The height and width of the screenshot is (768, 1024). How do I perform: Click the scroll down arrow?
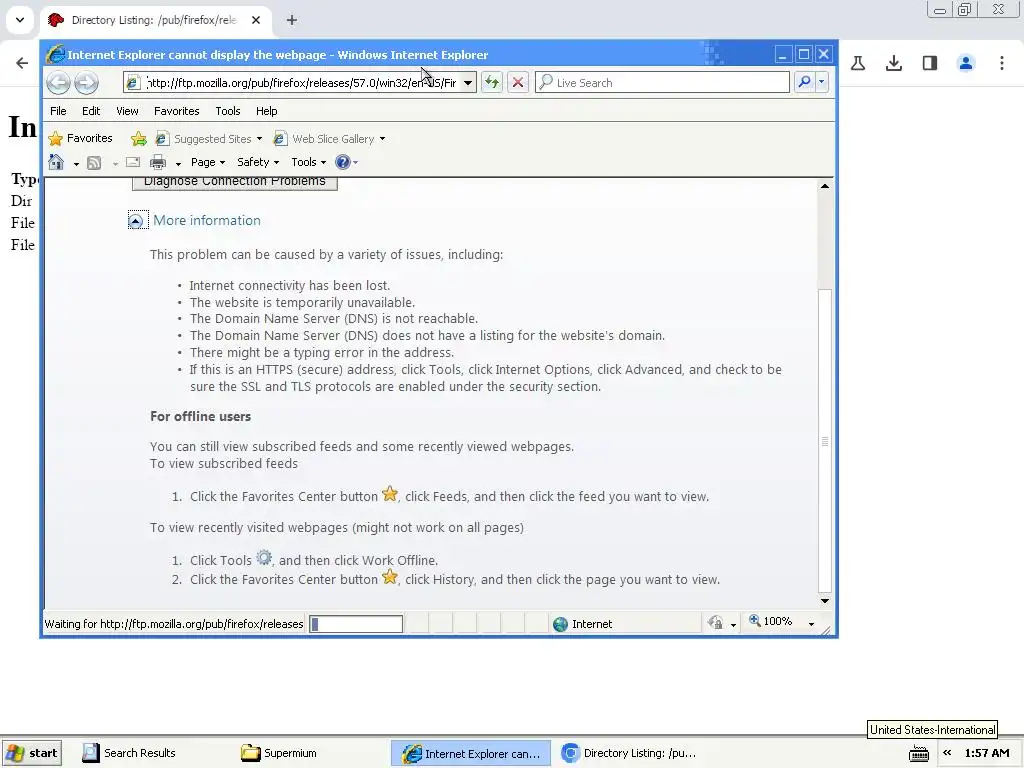825,601
